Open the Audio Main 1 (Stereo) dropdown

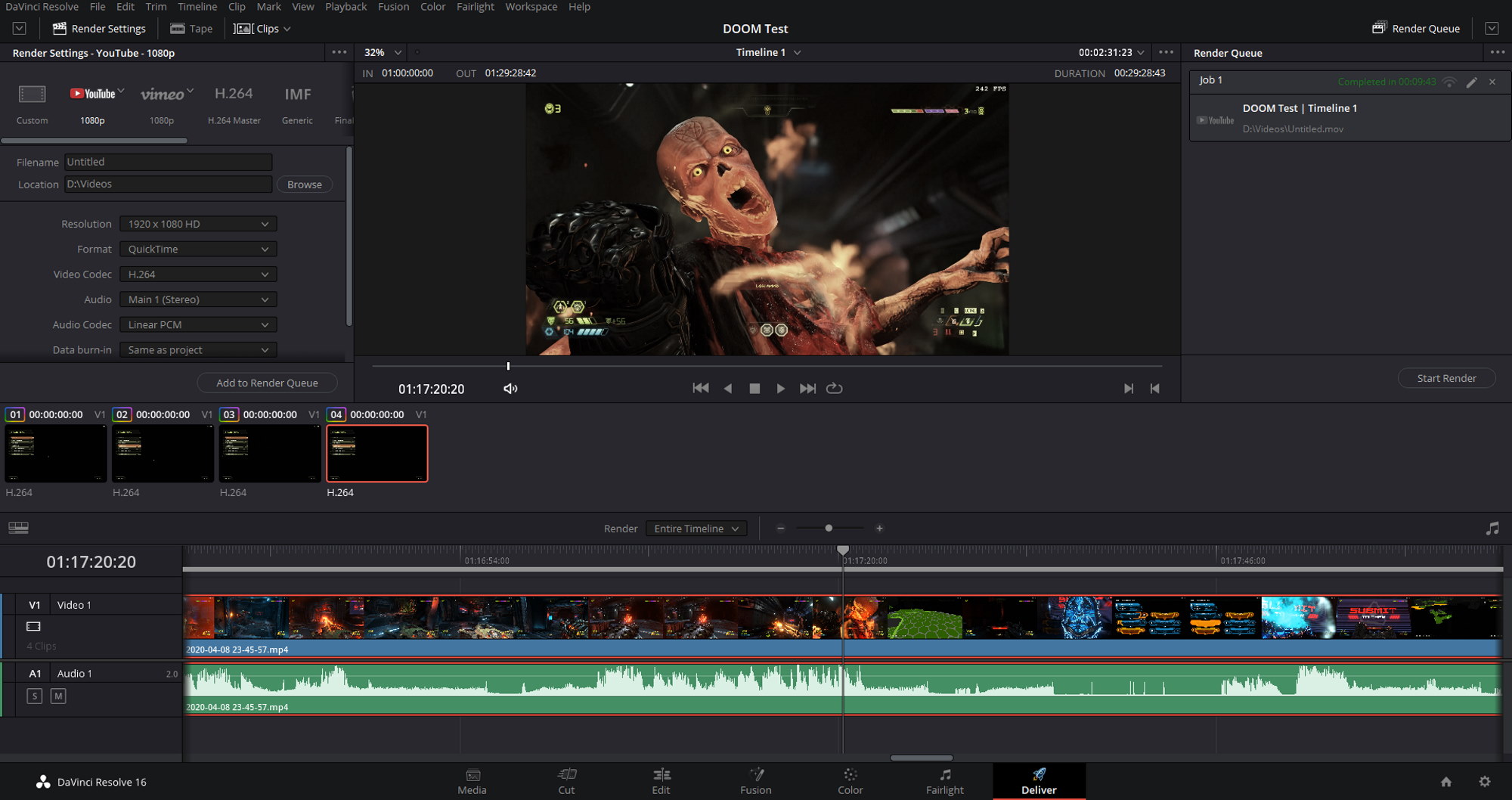198,299
